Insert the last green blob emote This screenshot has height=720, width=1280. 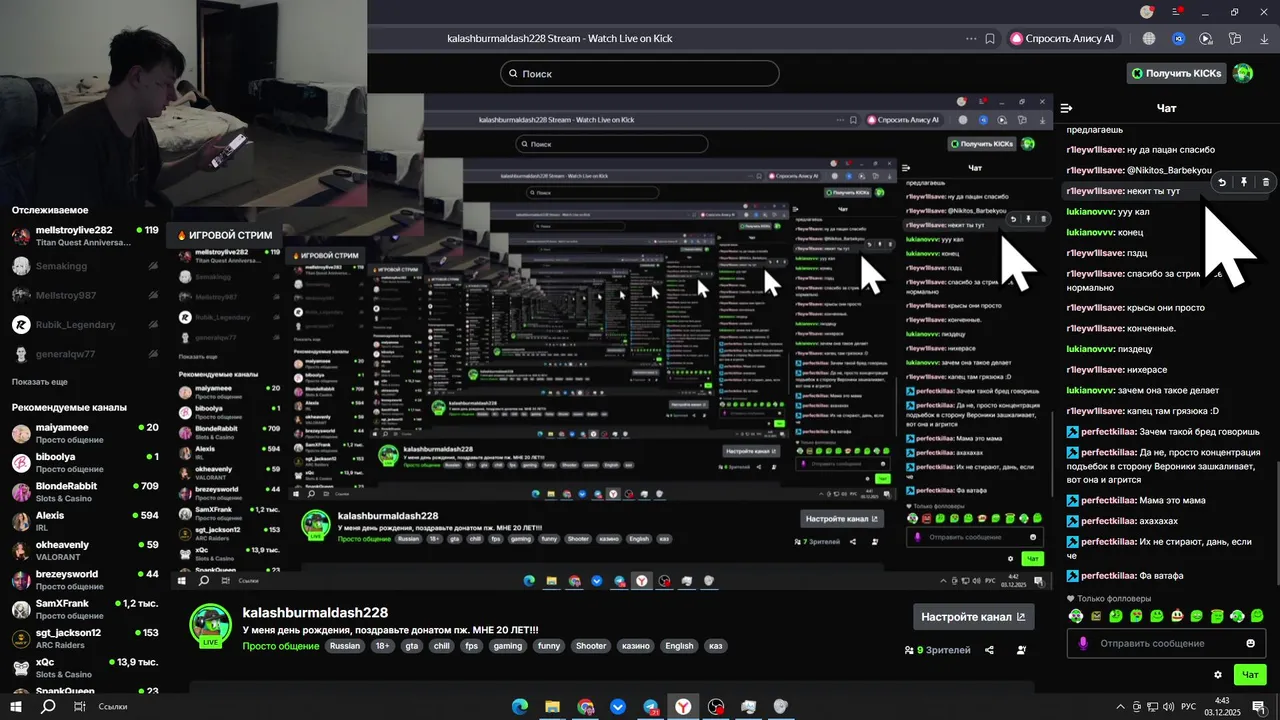click(1257, 616)
